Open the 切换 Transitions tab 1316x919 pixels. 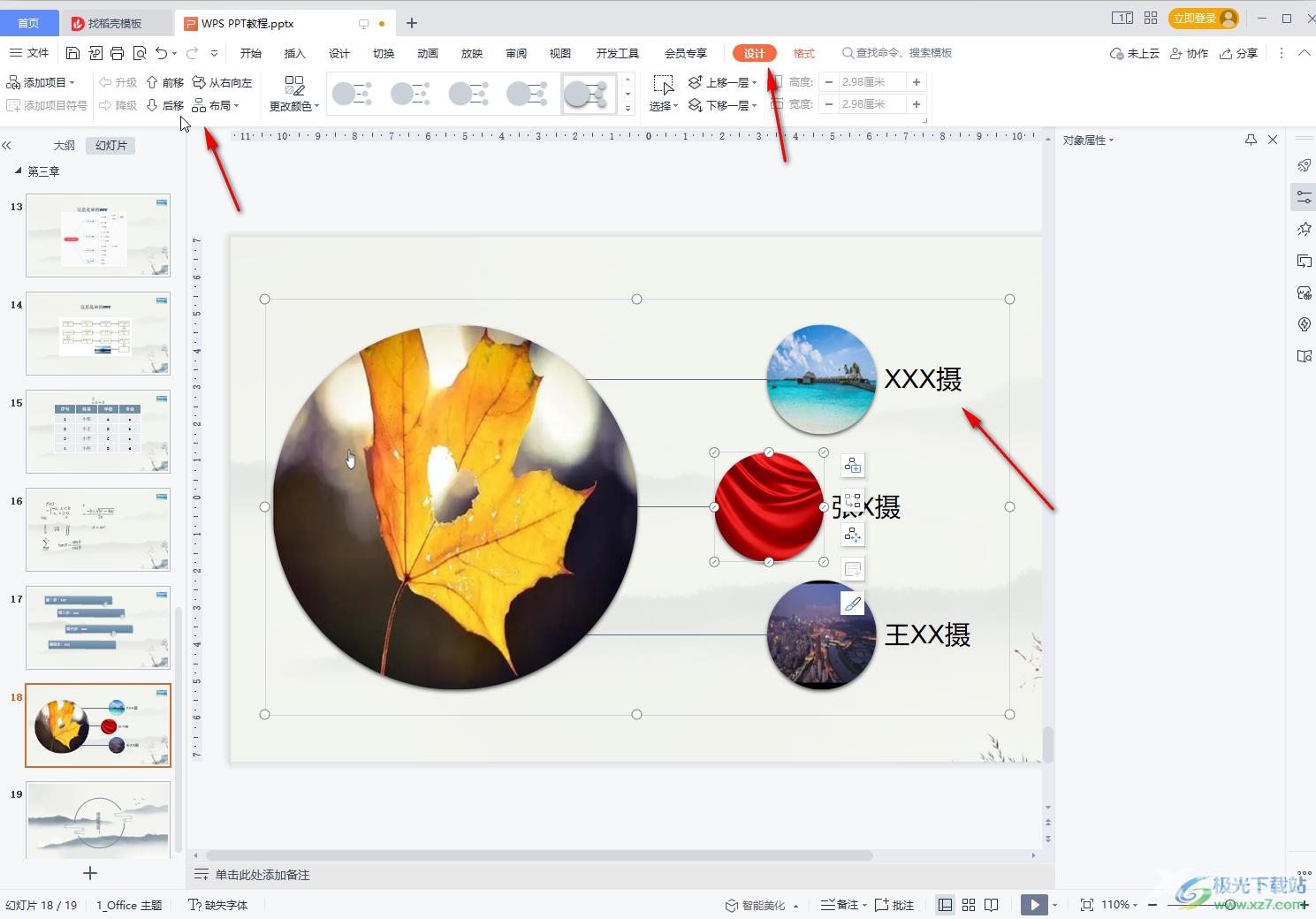pyautogui.click(x=384, y=53)
